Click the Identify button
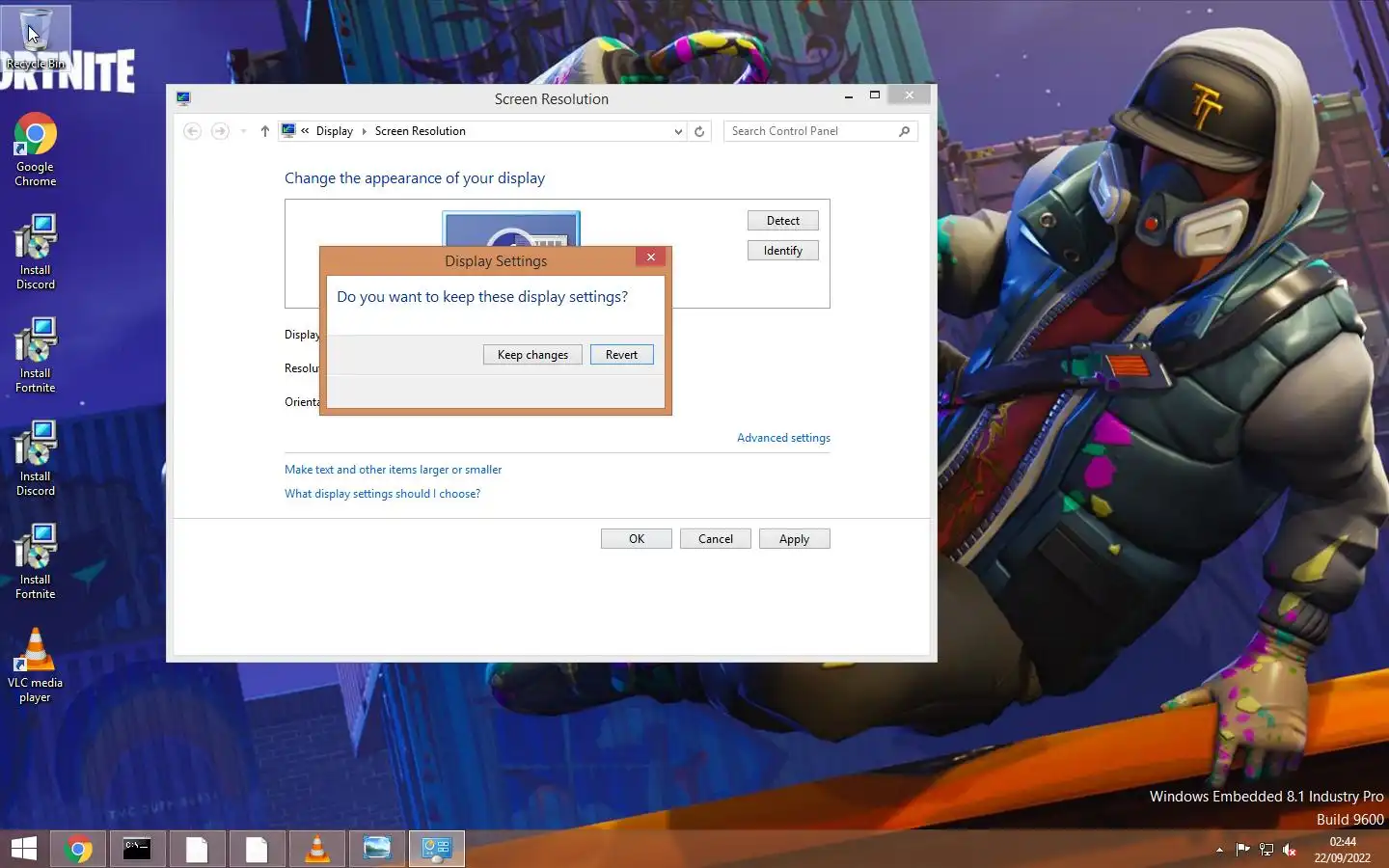1389x868 pixels. [x=782, y=251]
